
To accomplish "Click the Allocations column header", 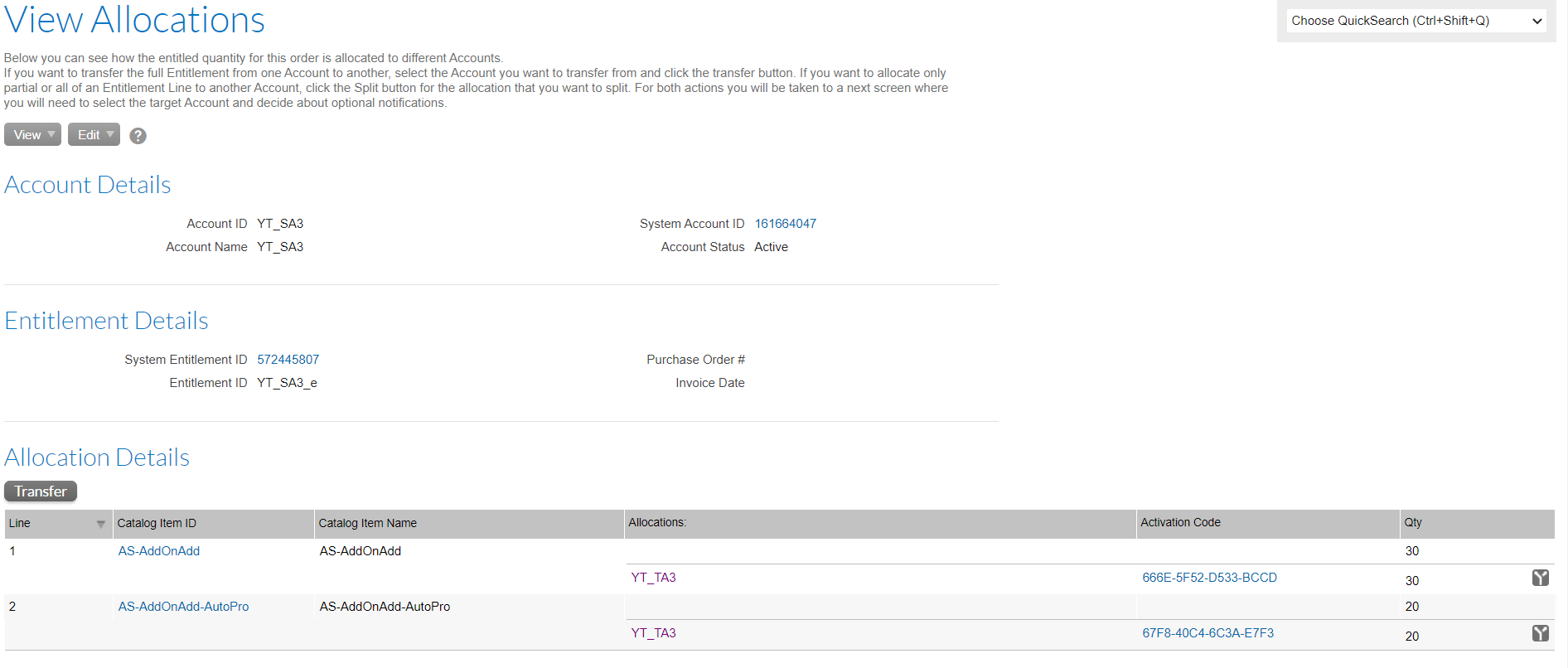I will [x=880, y=524].
